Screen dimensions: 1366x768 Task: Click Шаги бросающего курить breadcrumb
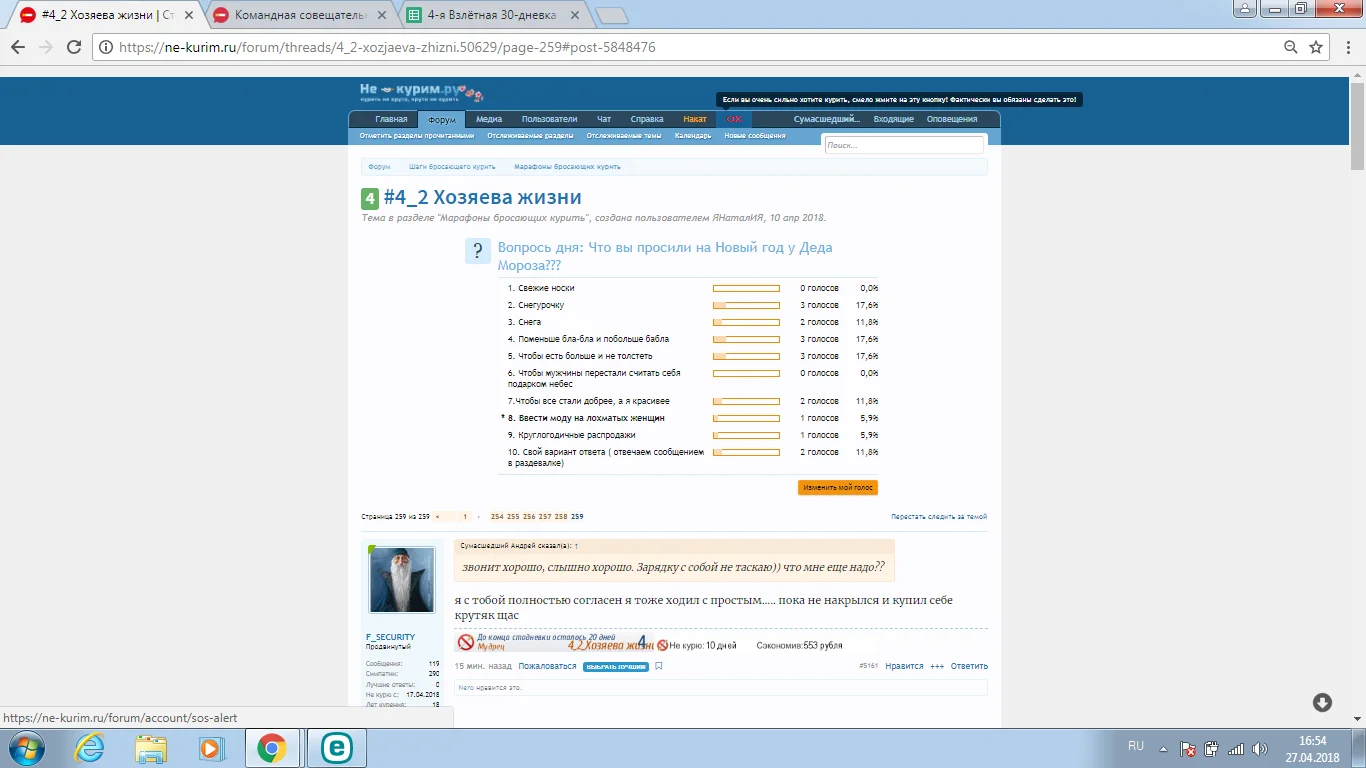click(452, 167)
